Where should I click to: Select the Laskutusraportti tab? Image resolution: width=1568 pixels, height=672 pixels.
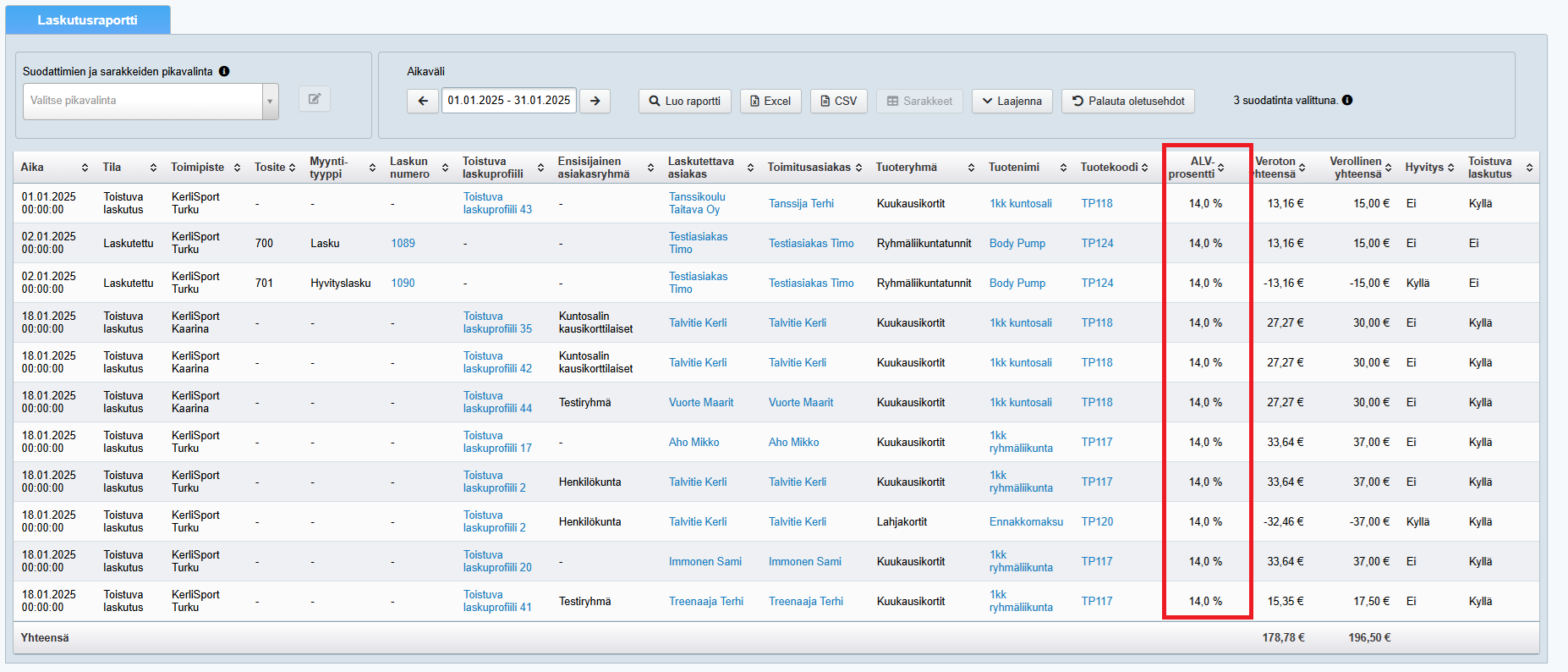pos(87,19)
